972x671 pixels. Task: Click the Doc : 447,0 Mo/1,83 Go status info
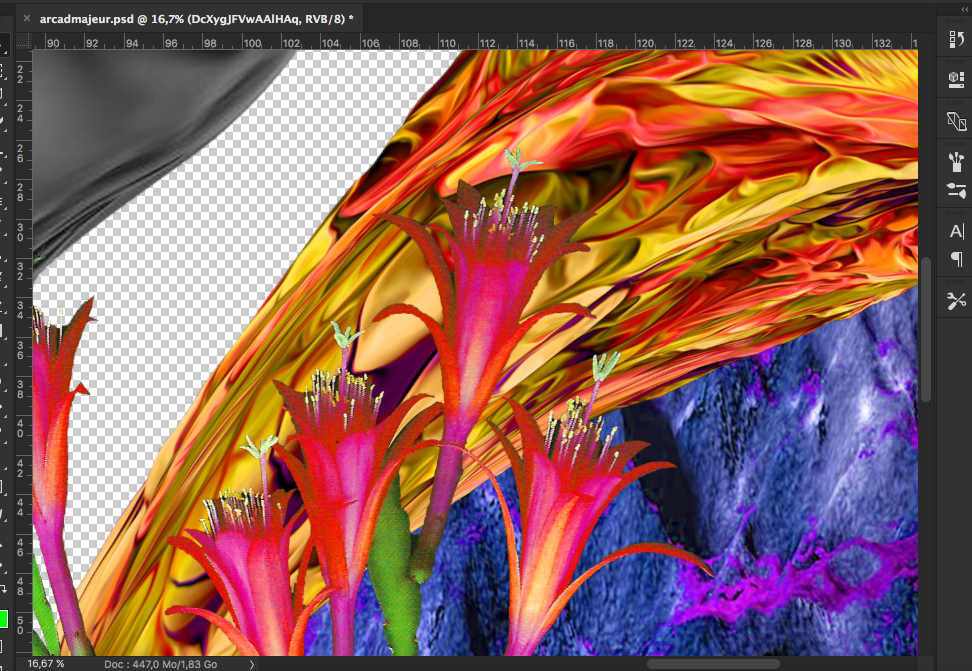pos(160,664)
